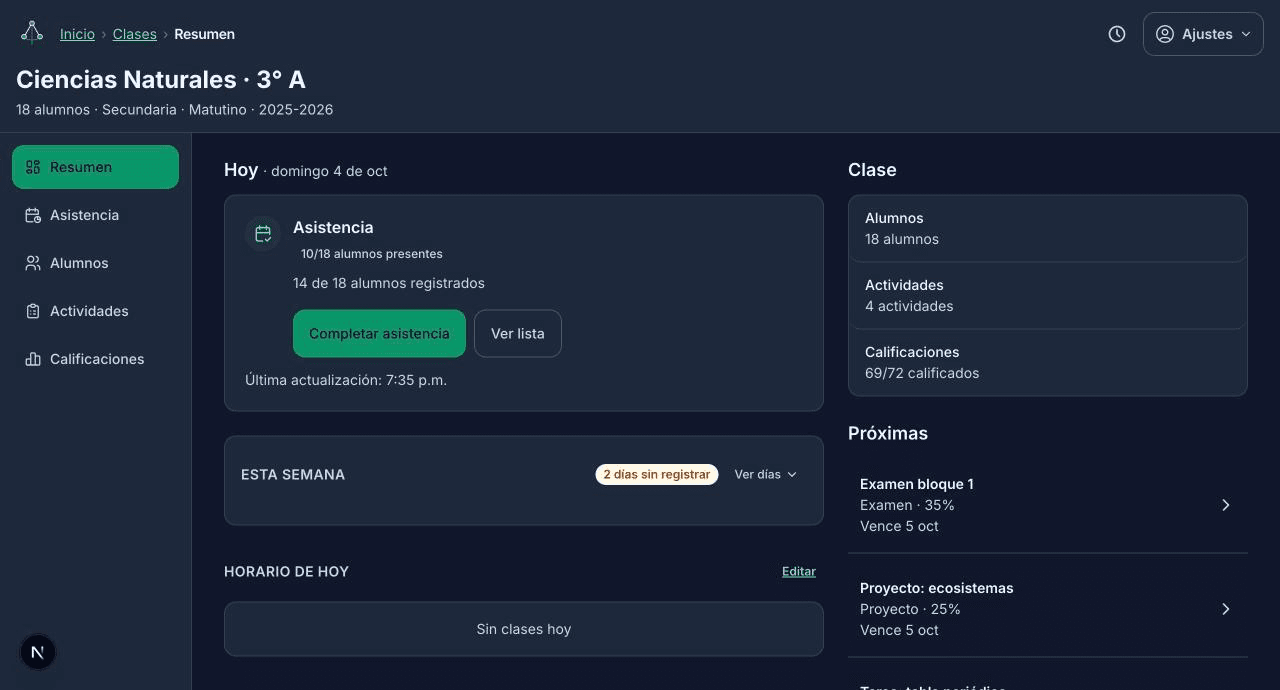This screenshot has width=1280, height=690.
Task: Open the Calificaciones section
Action: [96, 359]
